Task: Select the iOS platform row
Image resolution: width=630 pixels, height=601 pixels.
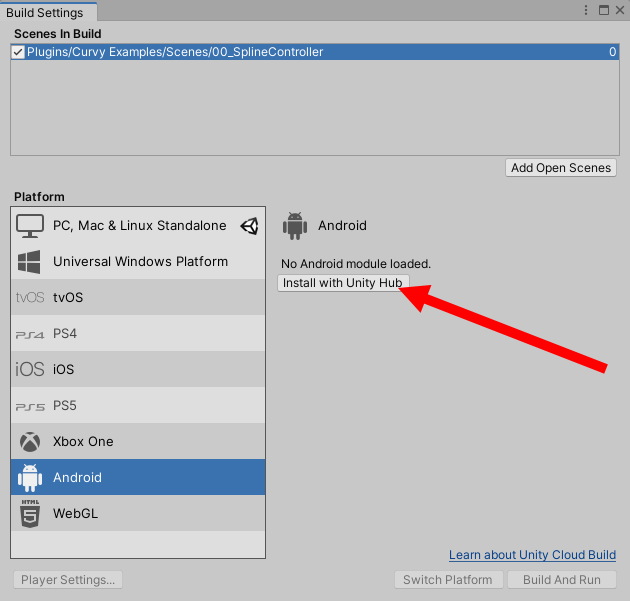Action: tap(138, 369)
